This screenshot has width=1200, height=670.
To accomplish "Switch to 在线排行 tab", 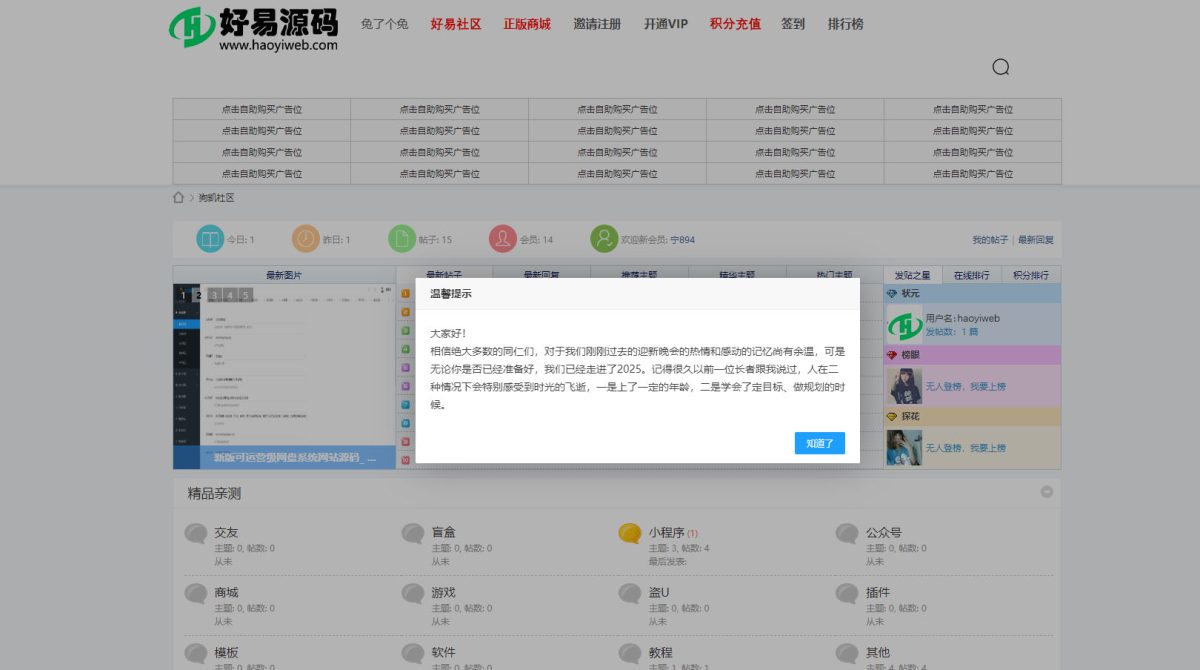I will [971, 275].
